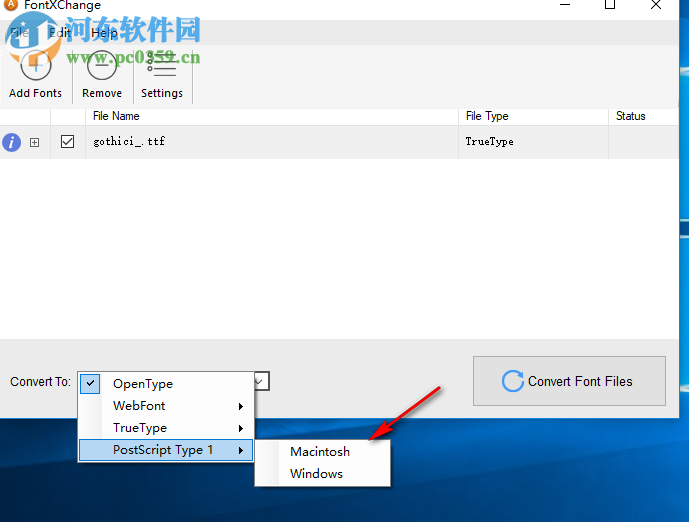Select the gothici_.ttf file name
This screenshot has height=522, width=689.
click(129, 141)
